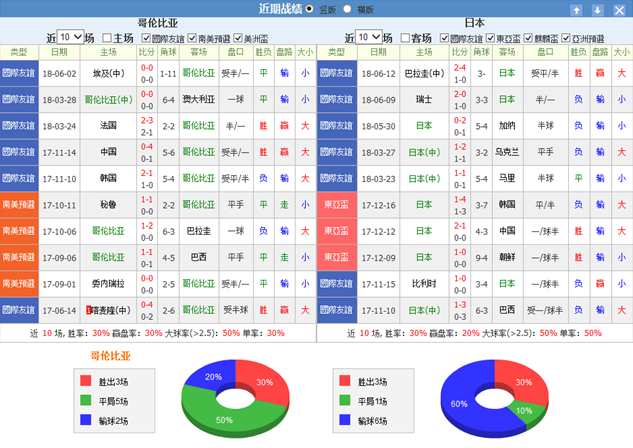This screenshot has width=633, height=448.
Task: Open team 埃及(中) in 18-06-02 row
Action: tap(108, 73)
